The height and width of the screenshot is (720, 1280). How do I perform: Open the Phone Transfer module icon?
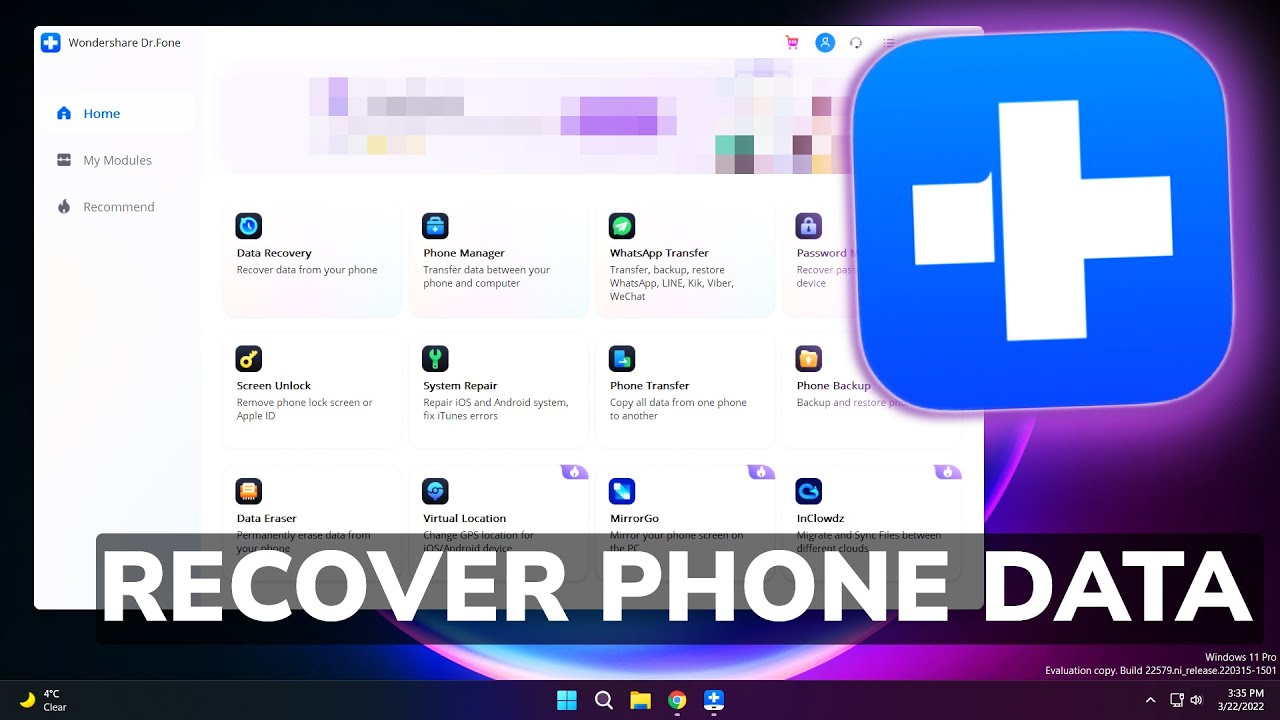(x=622, y=358)
